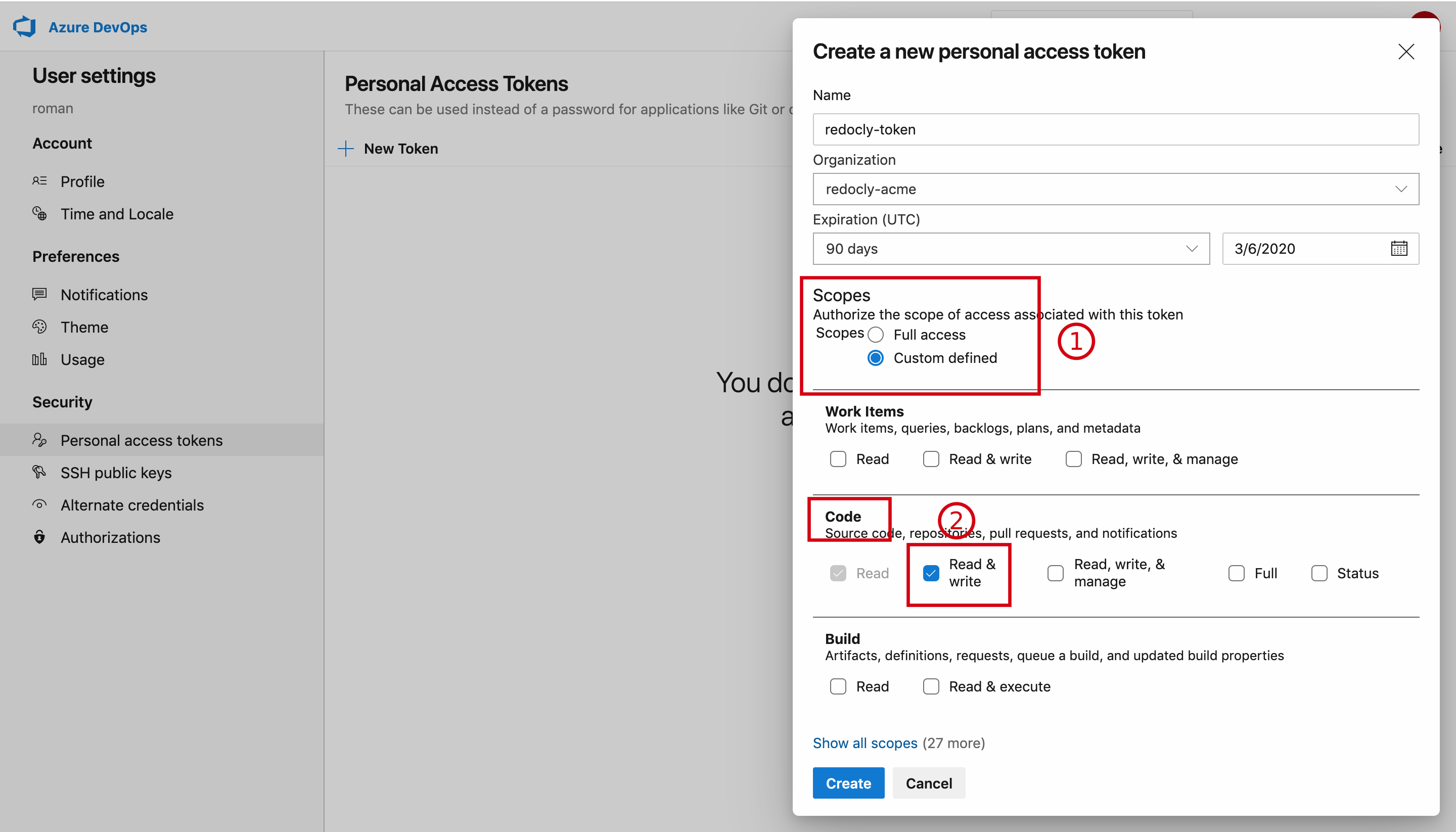Click the Personal access tokens icon
The image size is (1456, 832).
(39, 440)
